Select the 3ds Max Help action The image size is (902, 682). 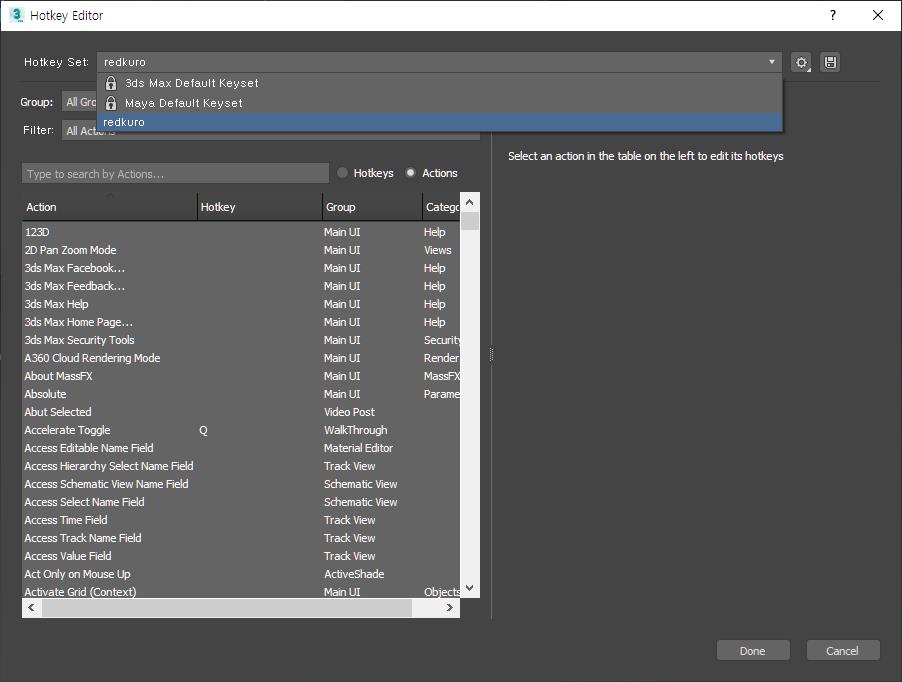point(241,304)
